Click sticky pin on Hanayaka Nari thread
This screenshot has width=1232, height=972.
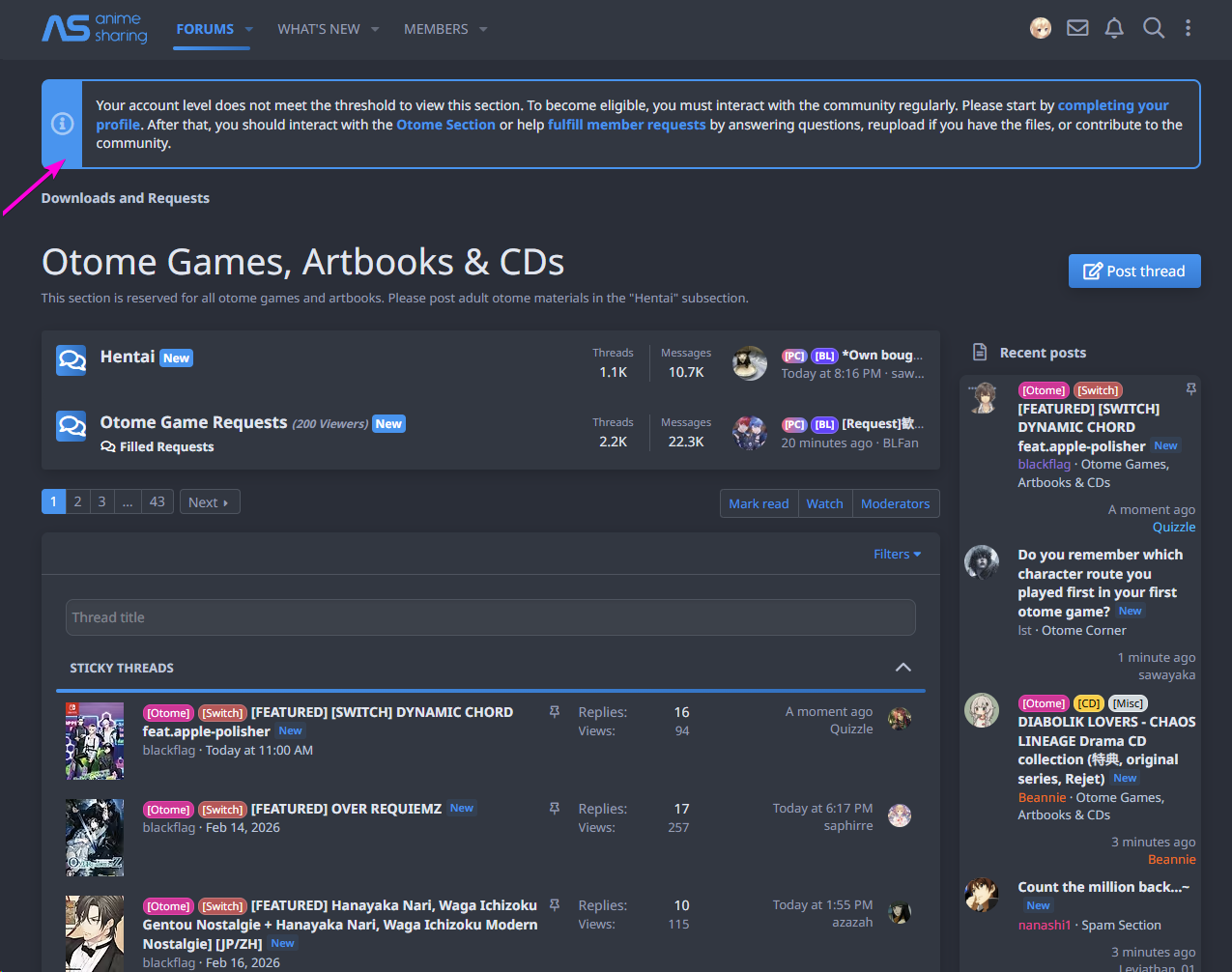click(x=555, y=905)
